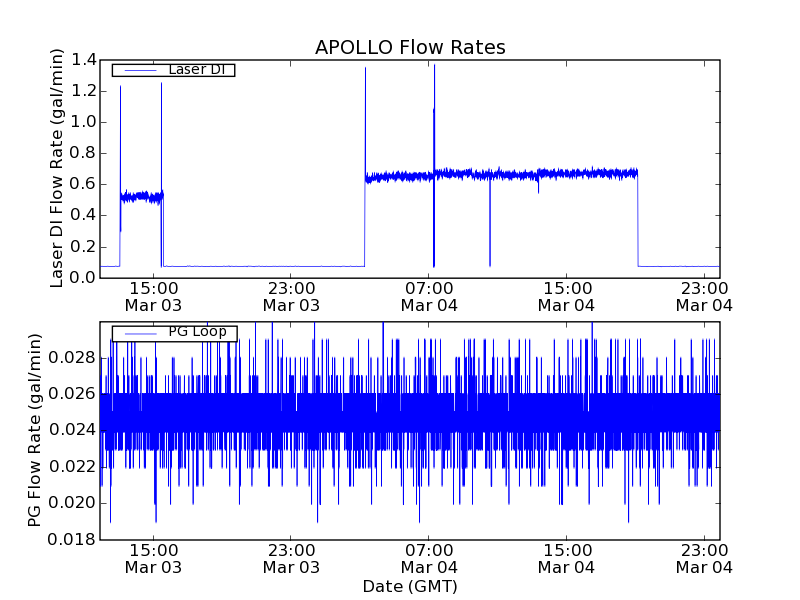
Task: Click "15:00 Mar 03" under the PG Loop plot
Action: pos(154,559)
